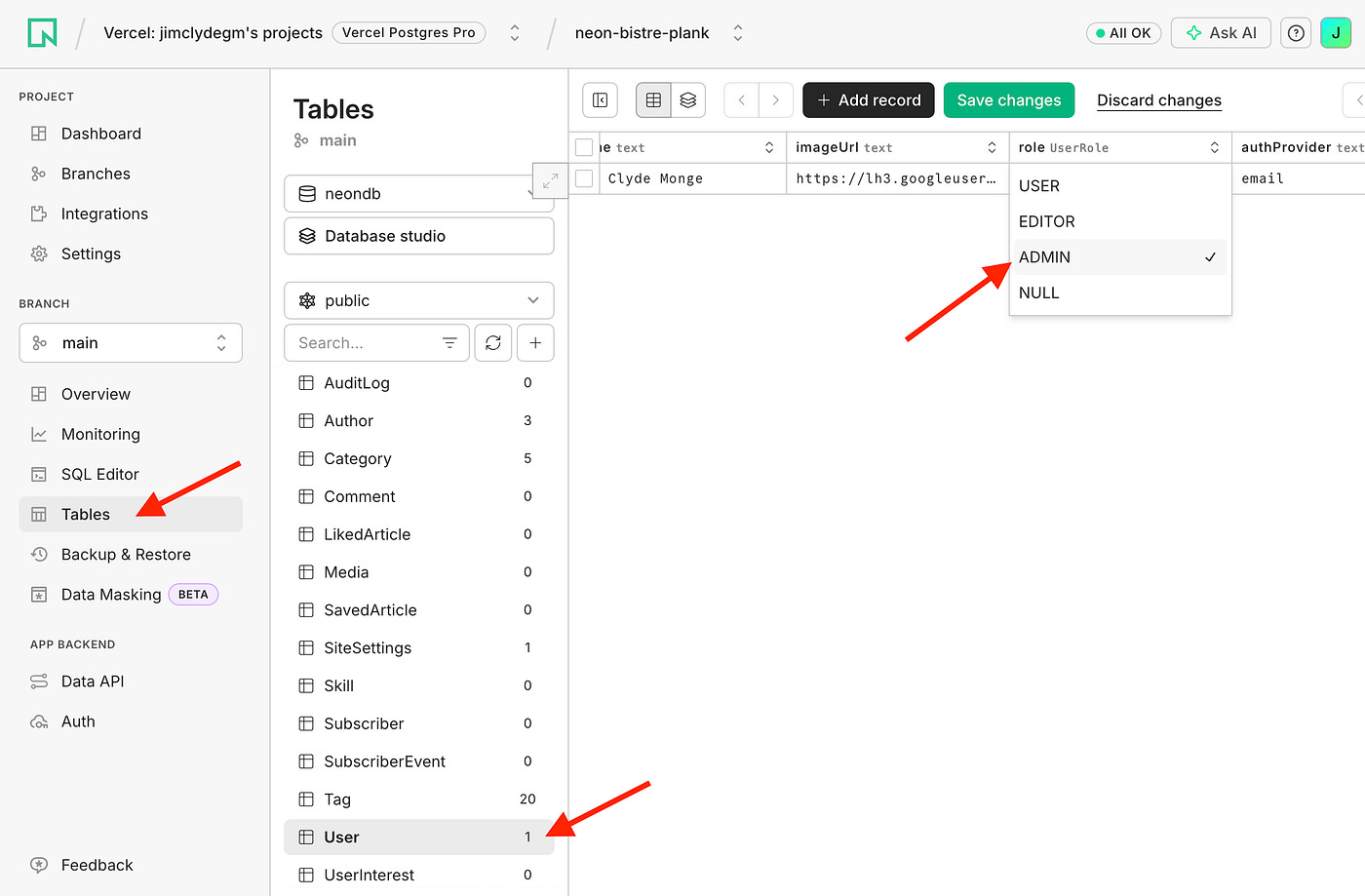Screen dimensions: 1365x896
Task: Open the Database studio button
Action: tap(419, 236)
